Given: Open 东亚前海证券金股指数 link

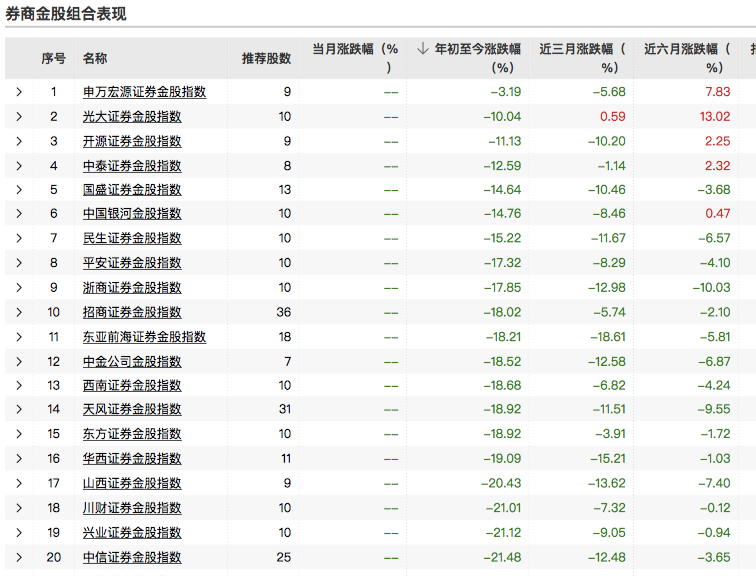Looking at the screenshot, I should [145, 337].
